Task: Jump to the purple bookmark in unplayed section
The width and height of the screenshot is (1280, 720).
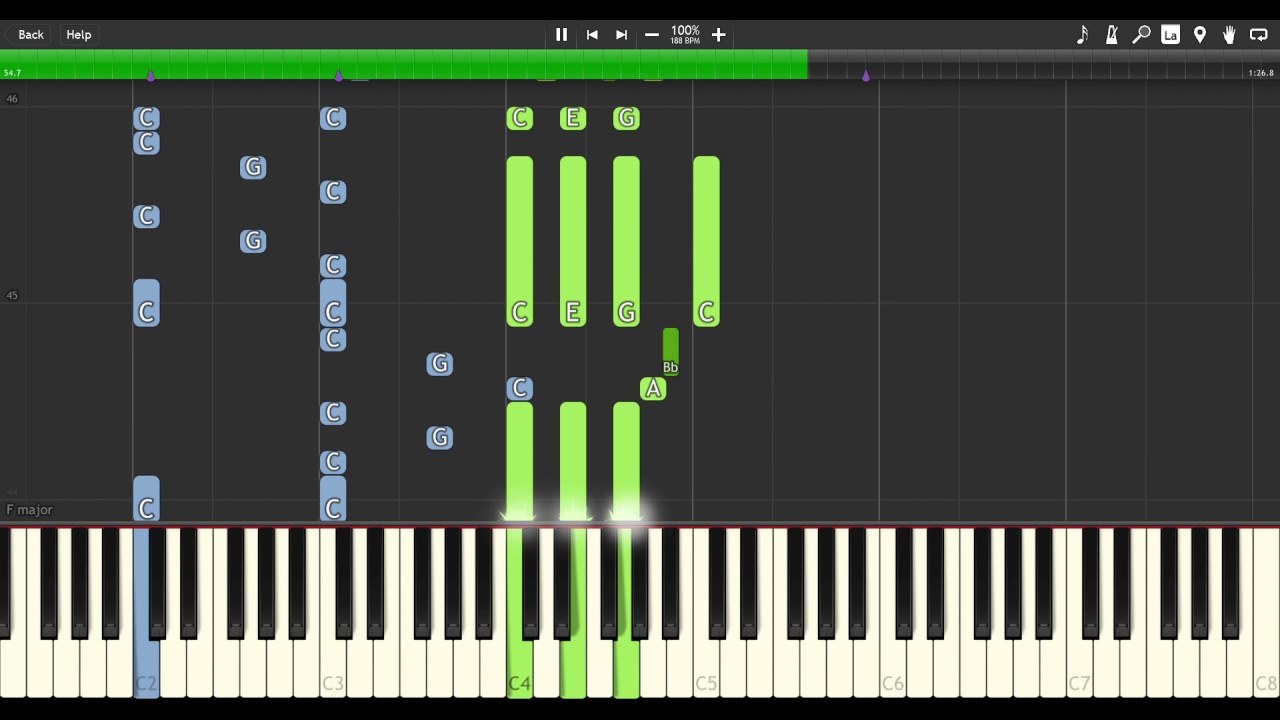Action: tap(866, 76)
